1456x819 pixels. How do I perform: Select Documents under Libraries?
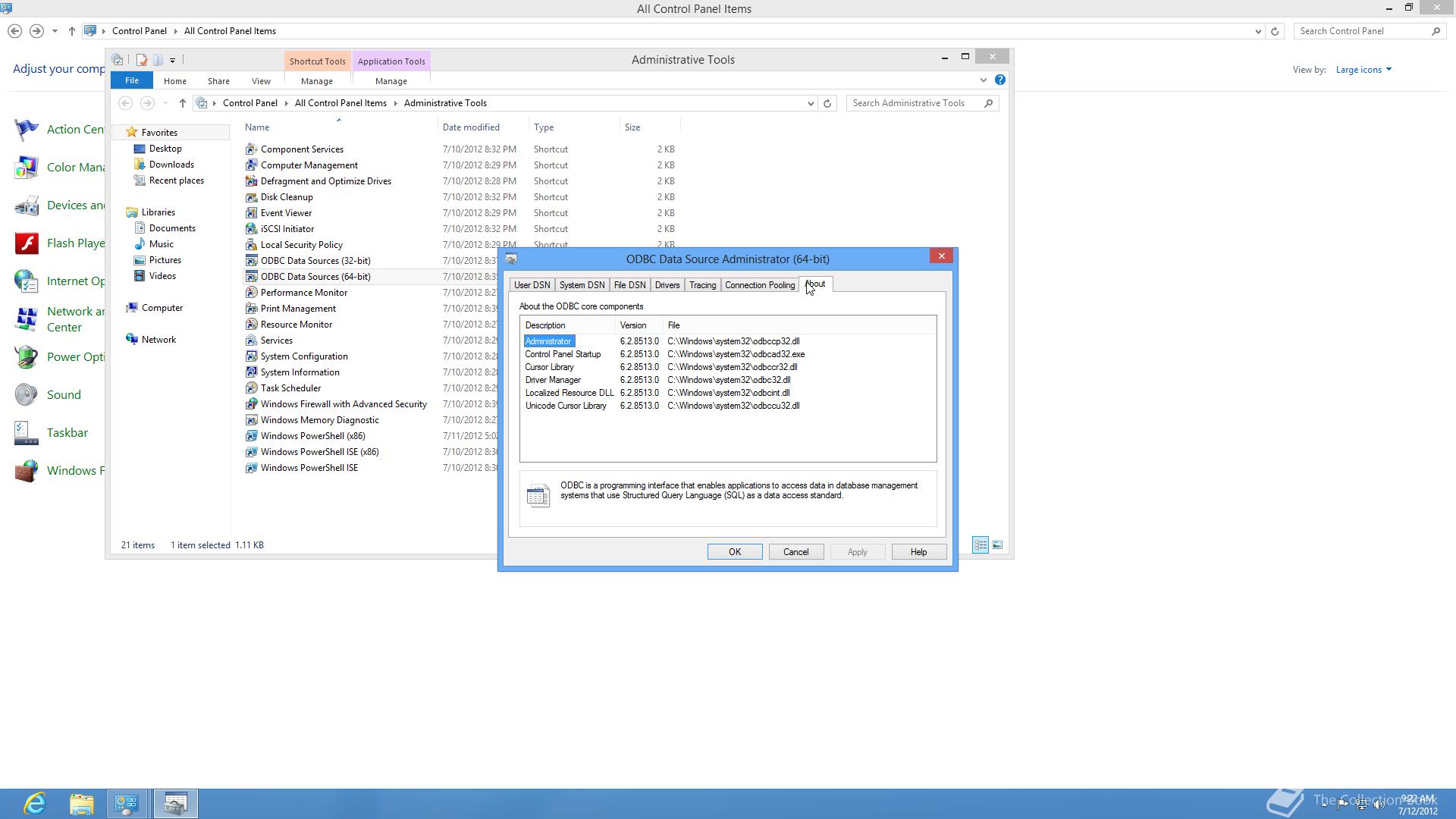pyautogui.click(x=172, y=228)
